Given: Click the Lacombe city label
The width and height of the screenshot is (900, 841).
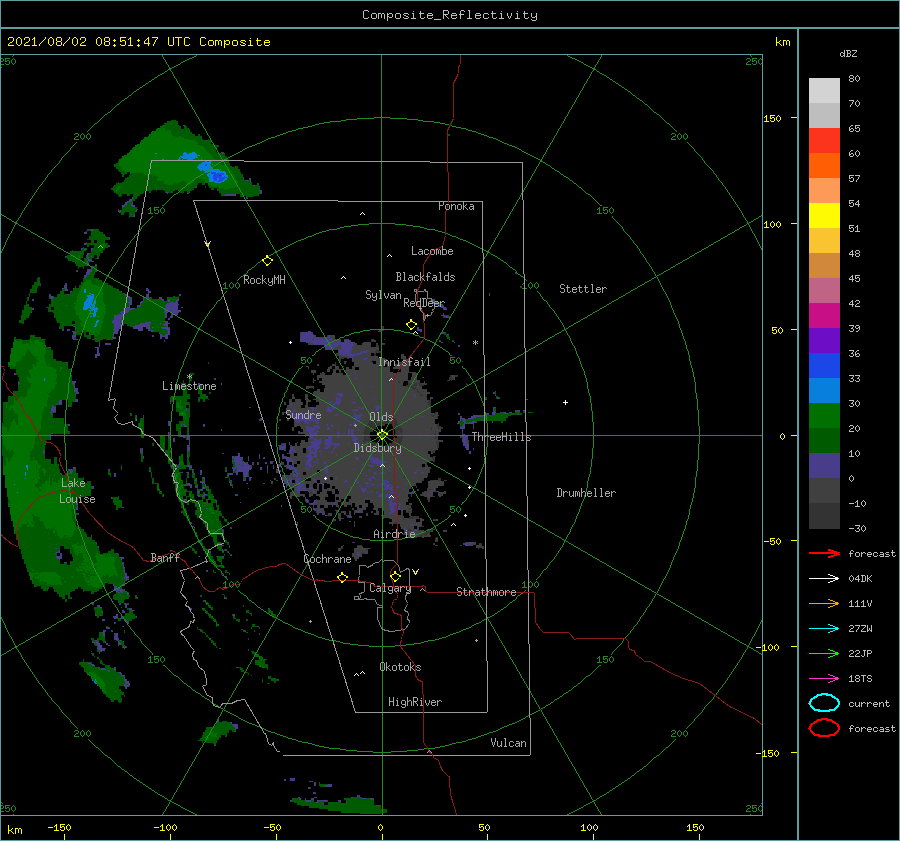Looking at the screenshot, I should click(x=432, y=251).
